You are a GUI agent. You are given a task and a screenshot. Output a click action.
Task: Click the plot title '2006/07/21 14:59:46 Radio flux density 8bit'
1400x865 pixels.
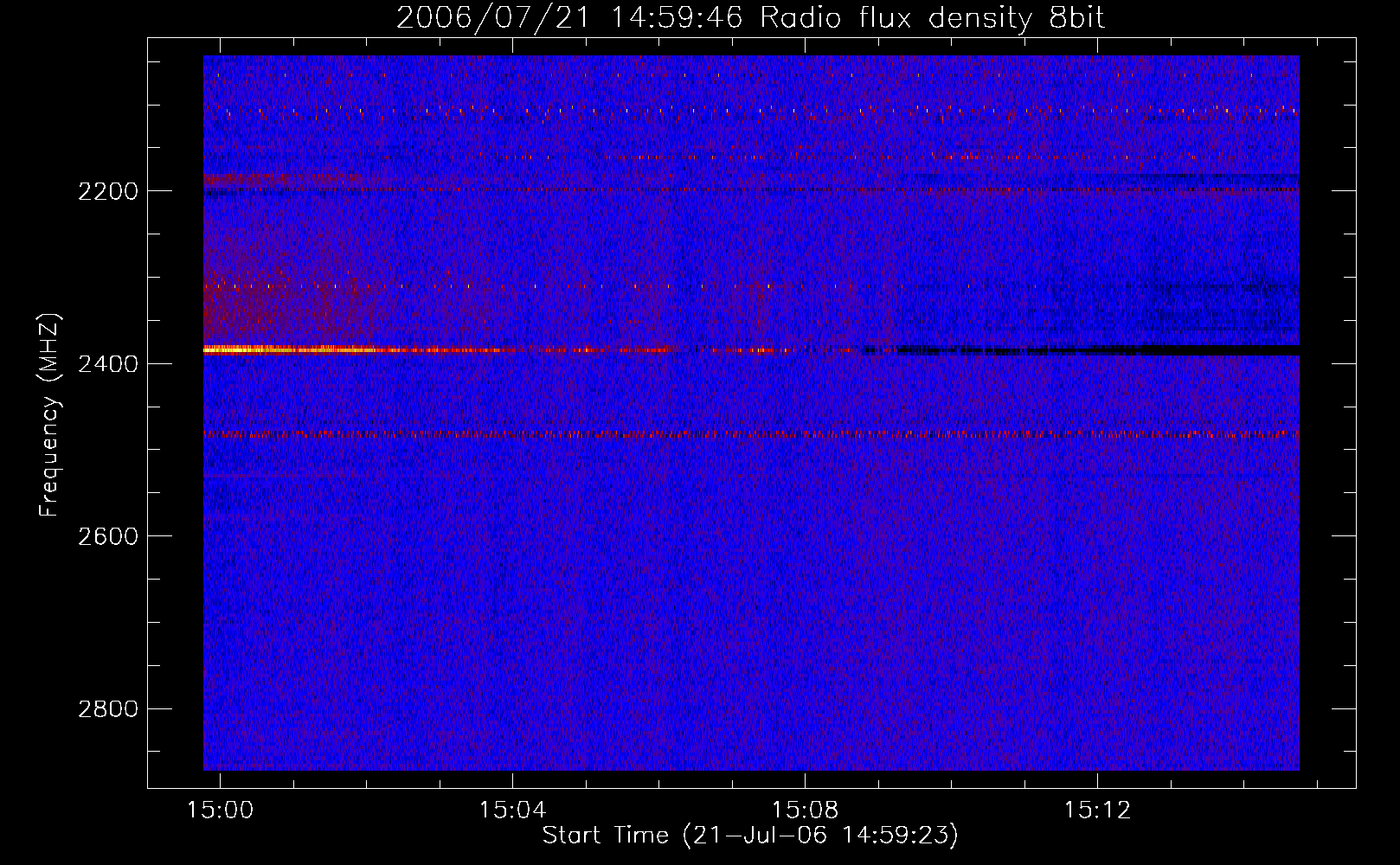click(x=750, y=18)
